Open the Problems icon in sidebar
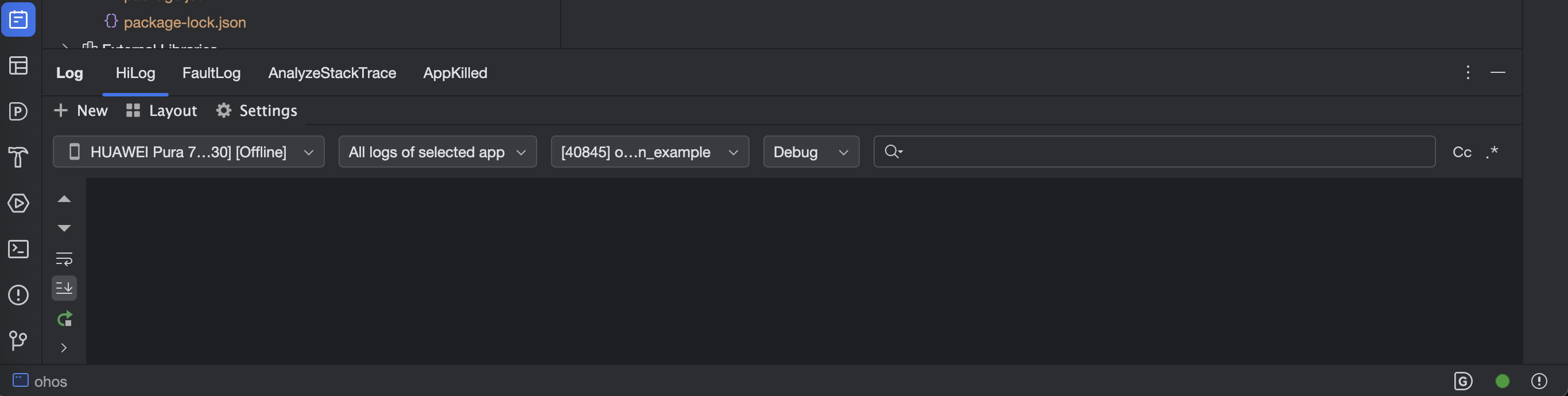Viewport: 1568px width, 396px height. pos(18,295)
